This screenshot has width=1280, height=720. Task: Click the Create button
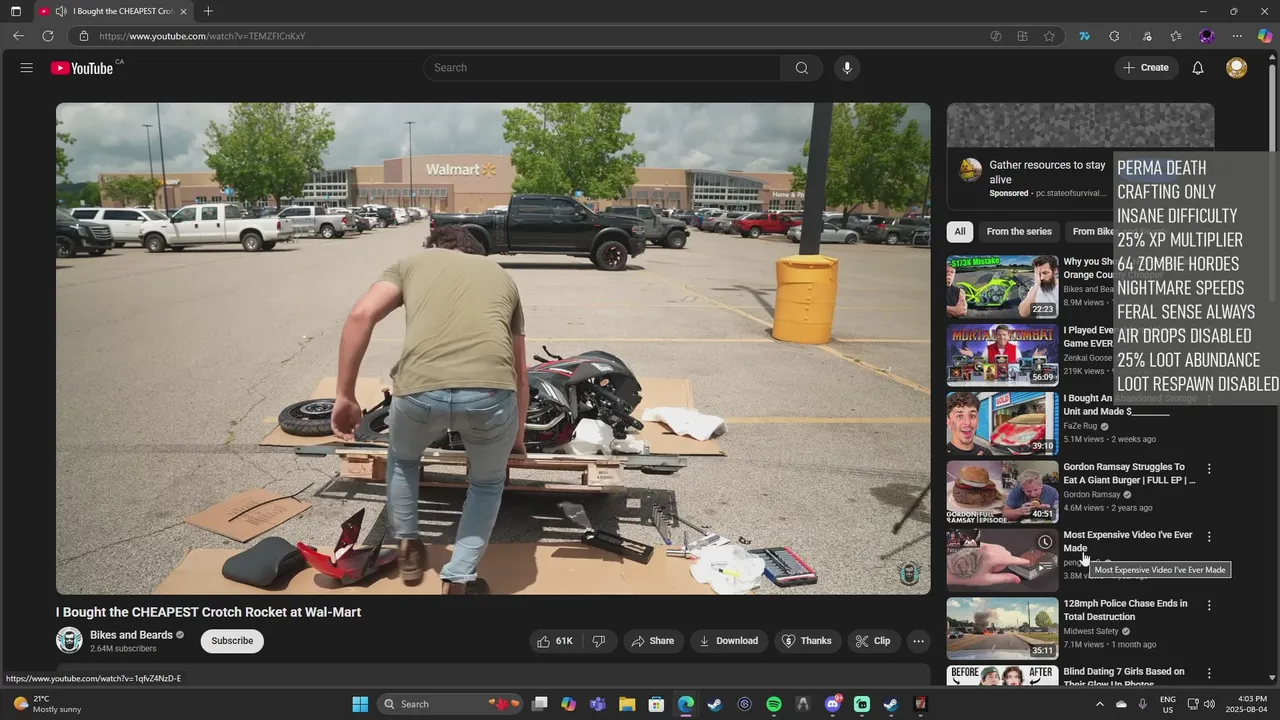point(1145,68)
